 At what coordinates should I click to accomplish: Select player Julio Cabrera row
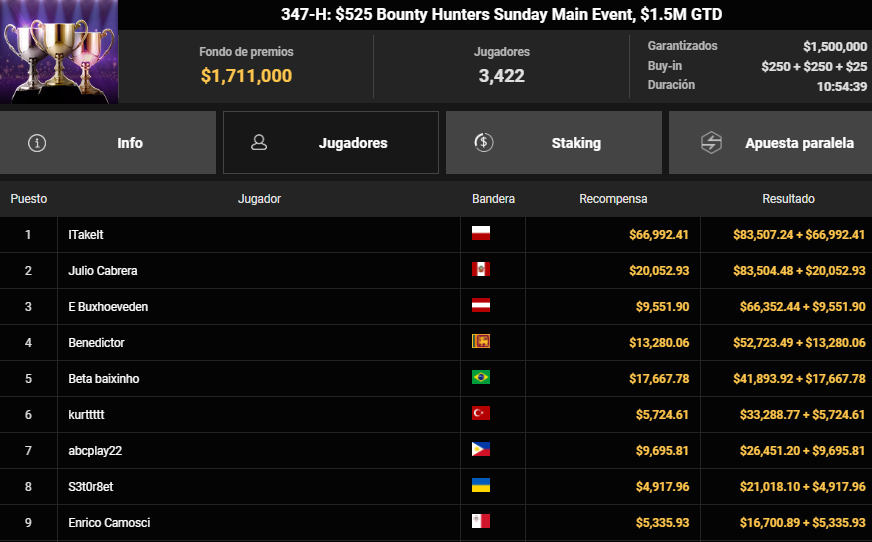tap(436, 271)
